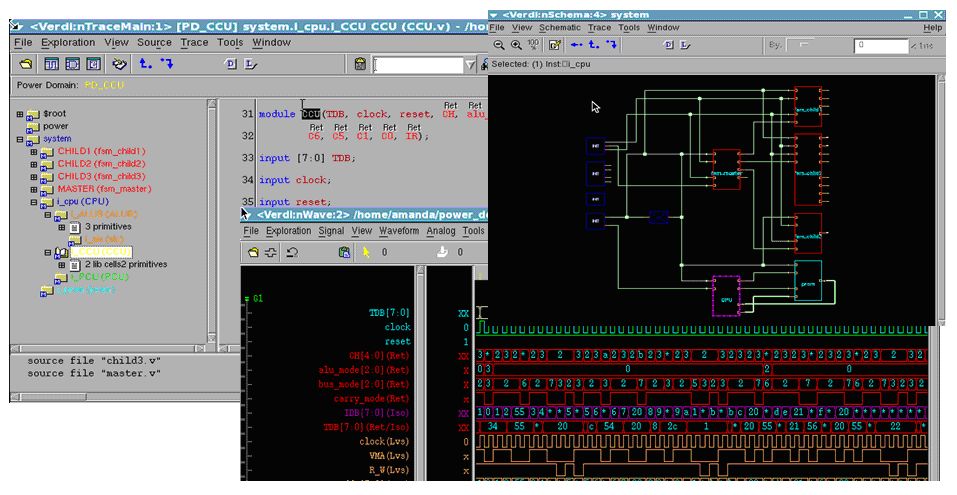Click the clipboard icon beside nTrace search box
The height and width of the screenshot is (495, 957).
click(x=360, y=63)
